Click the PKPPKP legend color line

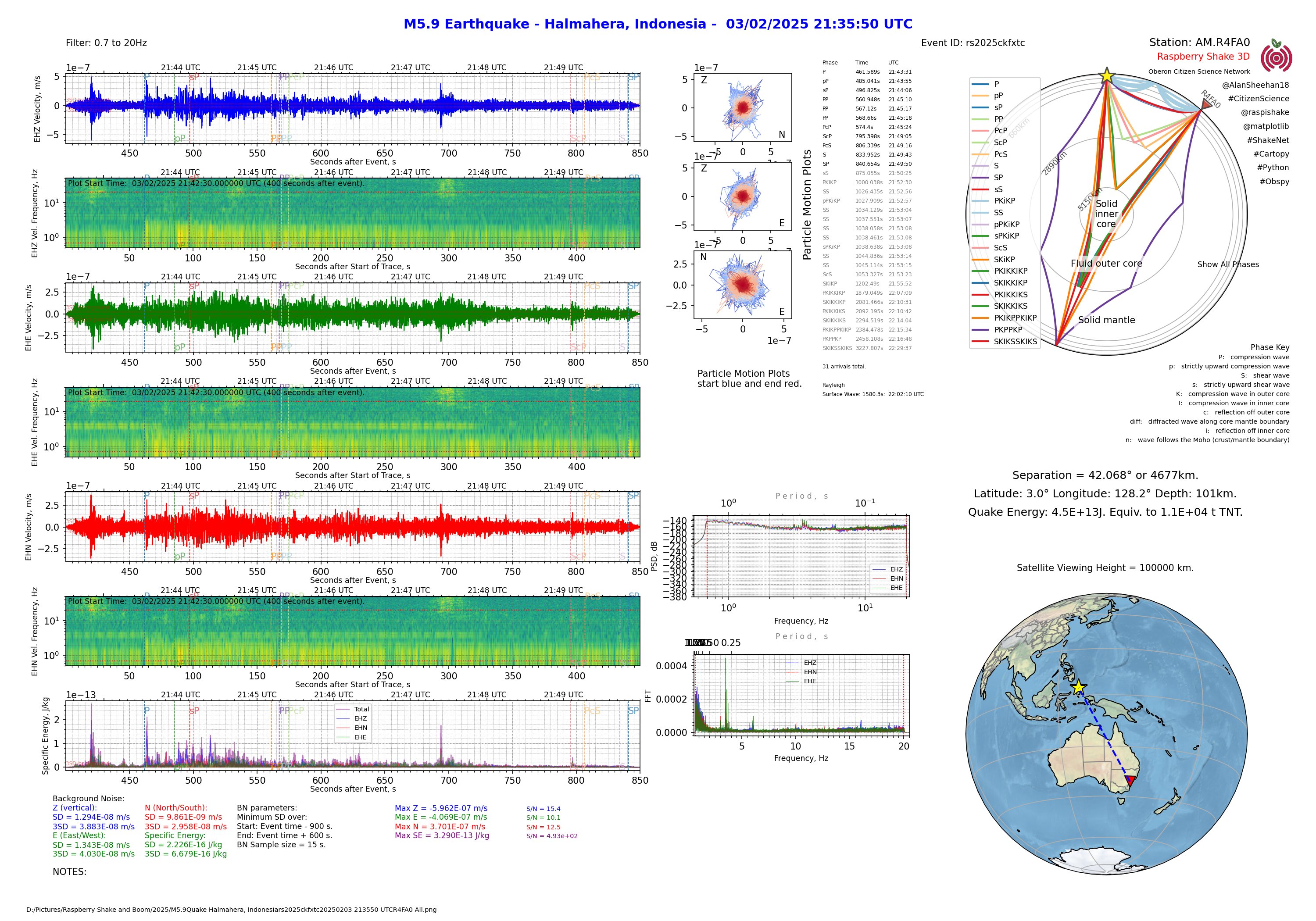tap(980, 329)
